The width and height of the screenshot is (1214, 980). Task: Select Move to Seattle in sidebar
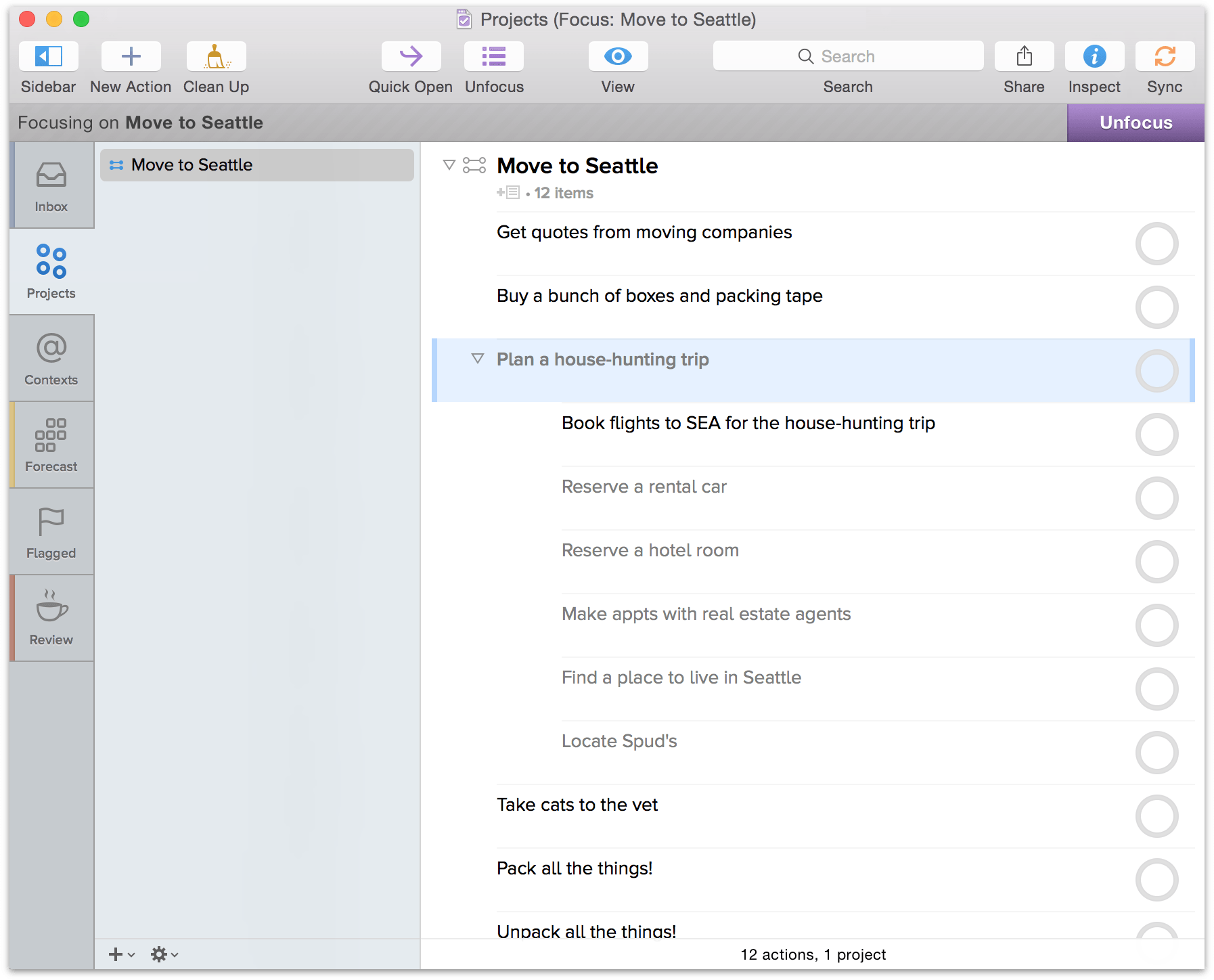tap(257, 165)
